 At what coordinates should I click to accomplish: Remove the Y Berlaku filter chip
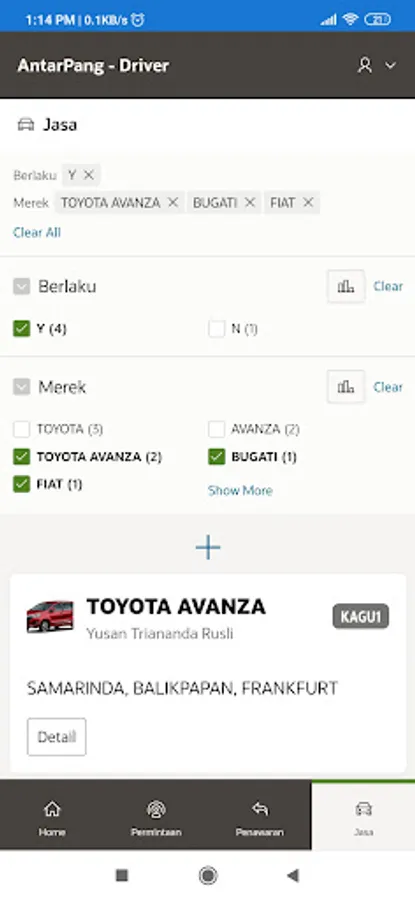[x=88, y=175]
